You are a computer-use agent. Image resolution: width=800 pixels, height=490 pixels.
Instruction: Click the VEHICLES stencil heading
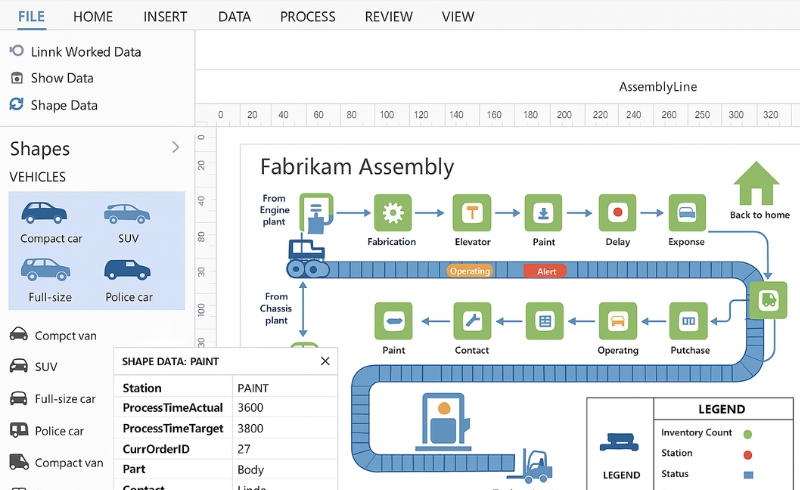38,177
